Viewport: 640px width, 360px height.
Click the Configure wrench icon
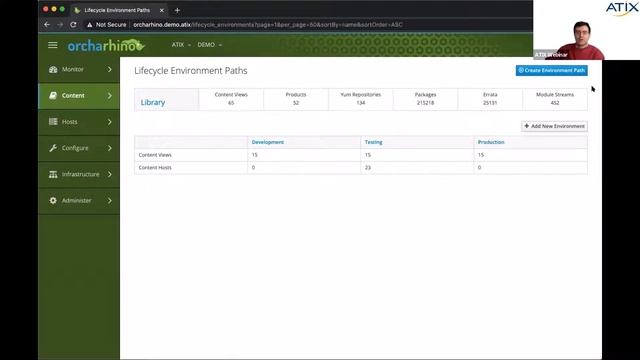tap(53, 148)
